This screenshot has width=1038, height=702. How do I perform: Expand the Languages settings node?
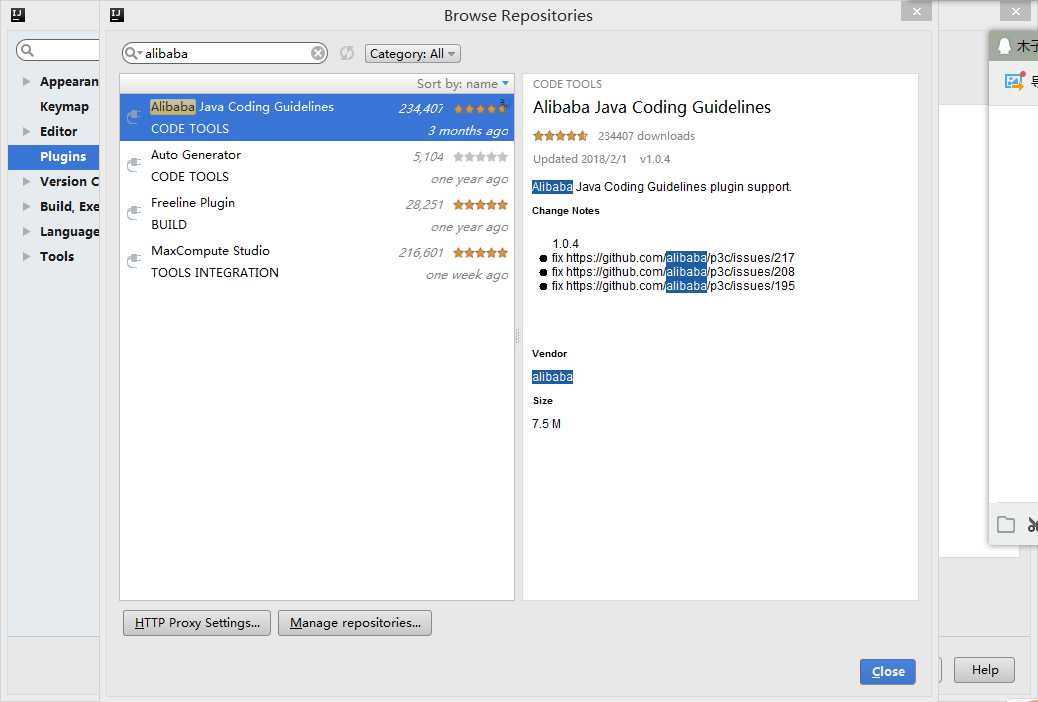point(26,231)
